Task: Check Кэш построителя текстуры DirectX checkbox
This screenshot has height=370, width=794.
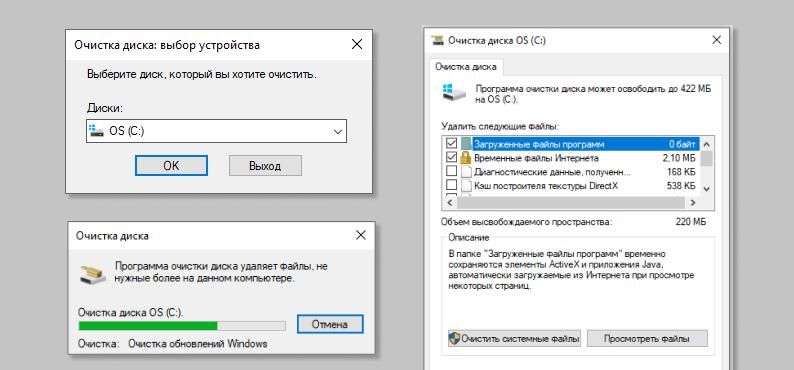Action: click(451, 185)
